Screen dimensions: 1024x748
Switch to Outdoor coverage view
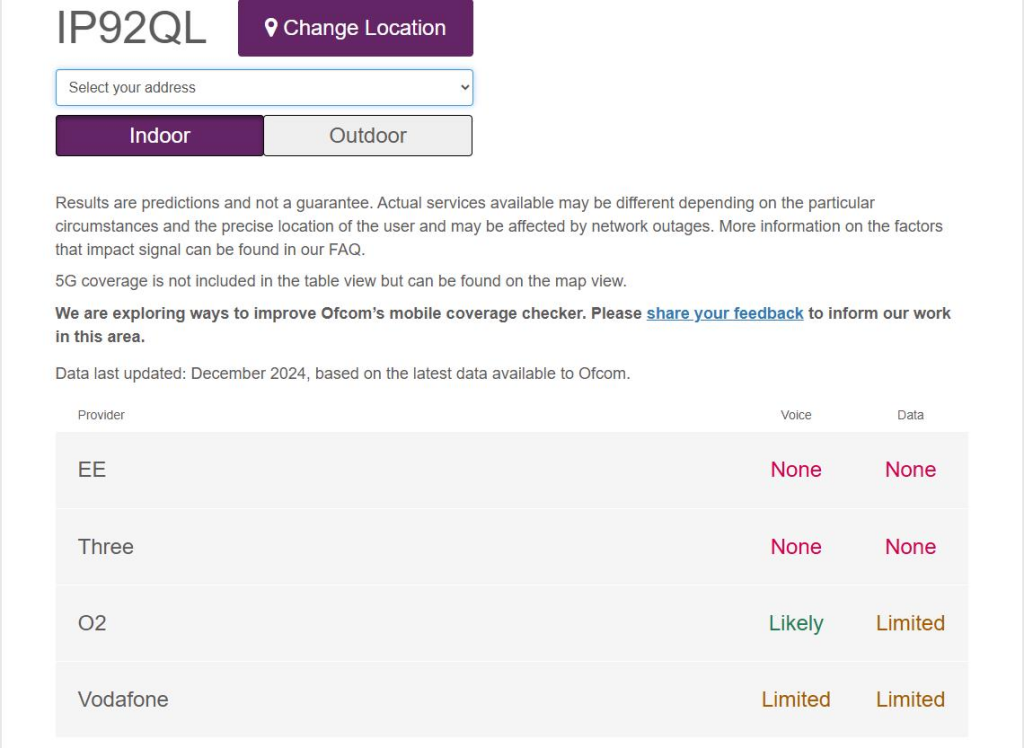point(368,136)
